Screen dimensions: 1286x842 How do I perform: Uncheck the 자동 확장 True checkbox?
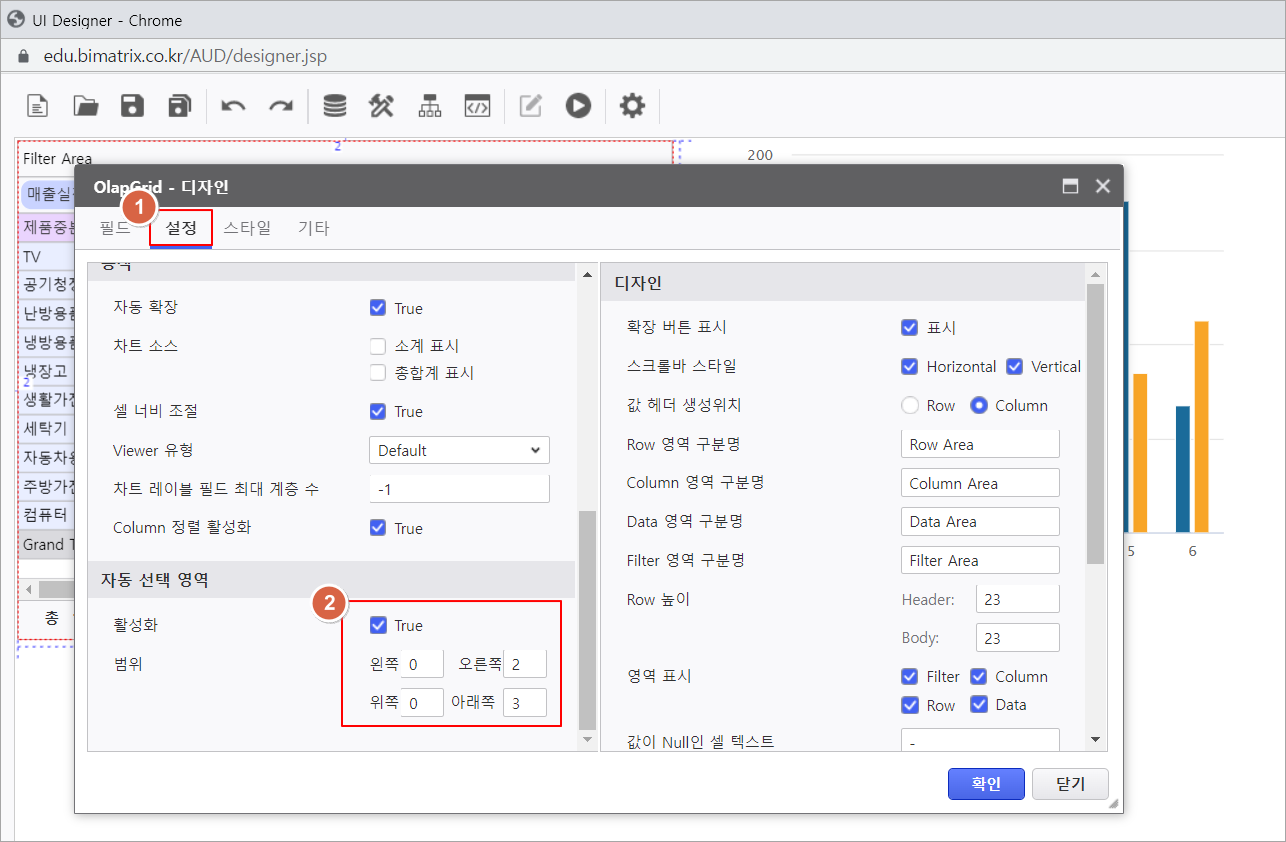coord(378,308)
